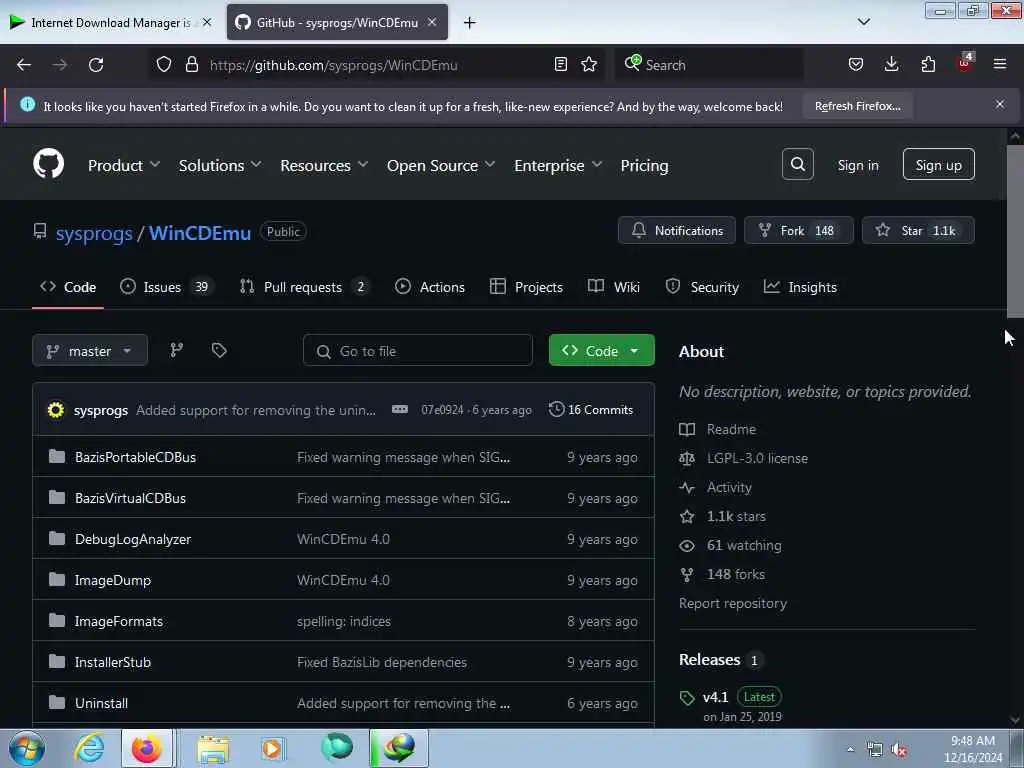Fork the repository with Fork button
This screenshot has width=1024, height=768.
[798, 231]
